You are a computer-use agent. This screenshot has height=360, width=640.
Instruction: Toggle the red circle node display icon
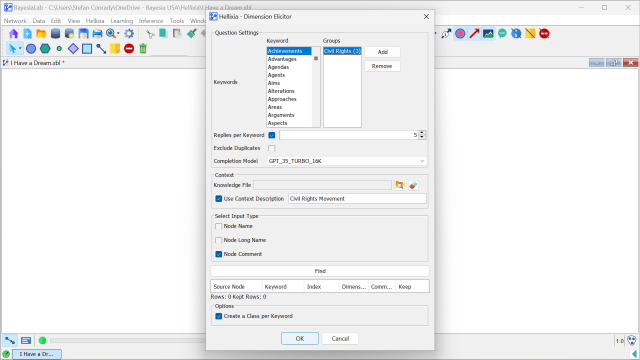tap(460, 33)
